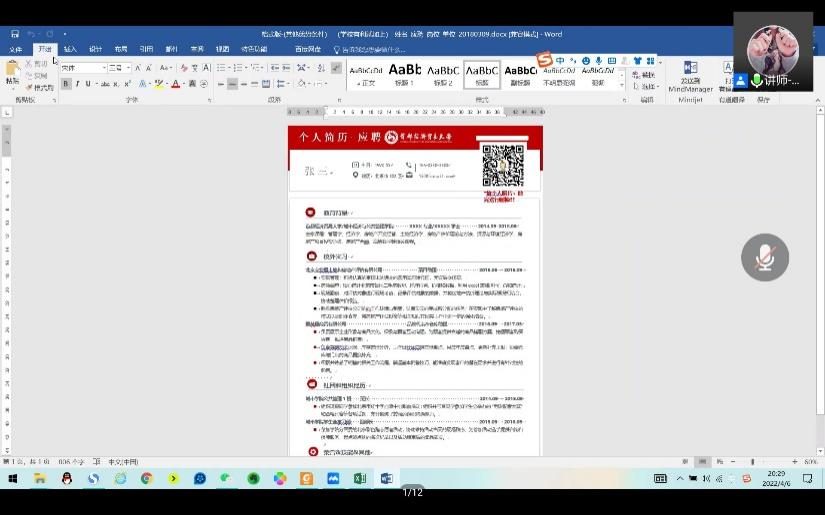Viewport: 825px width, 515px height.
Task: Click the bullet list icon
Action: click(x=221, y=68)
